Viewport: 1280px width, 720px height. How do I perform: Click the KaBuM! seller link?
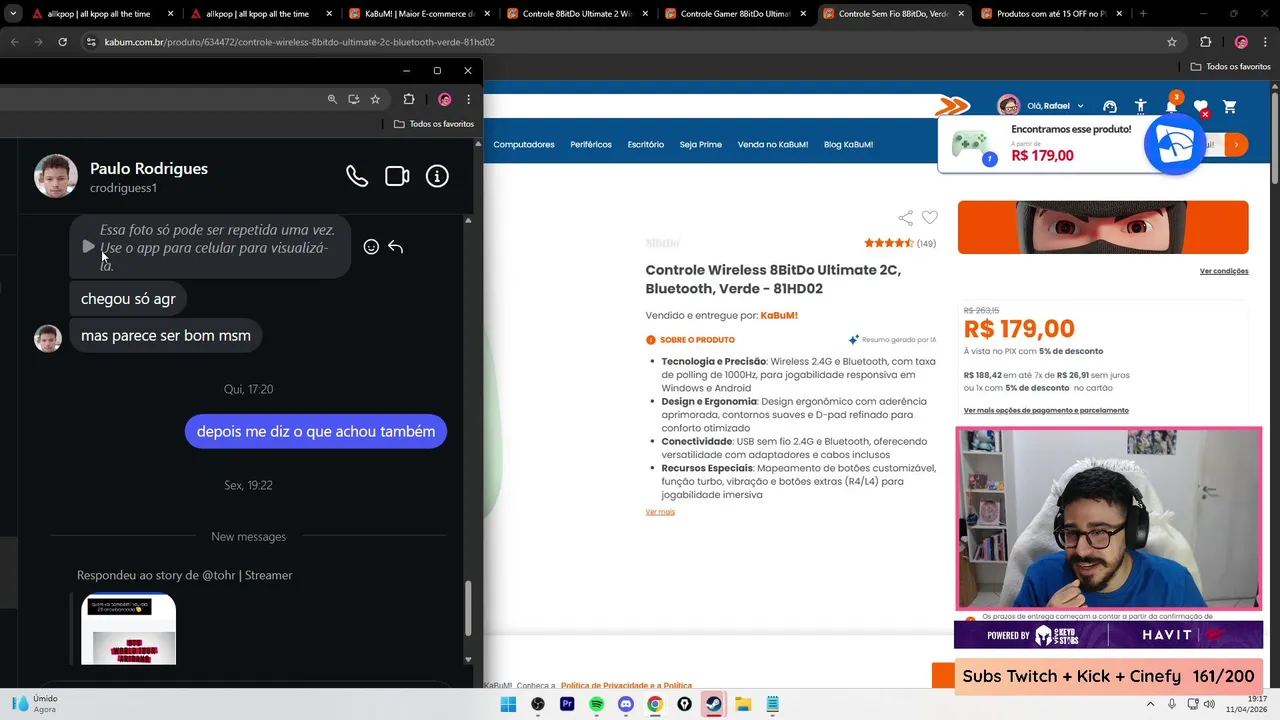tap(779, 315)
